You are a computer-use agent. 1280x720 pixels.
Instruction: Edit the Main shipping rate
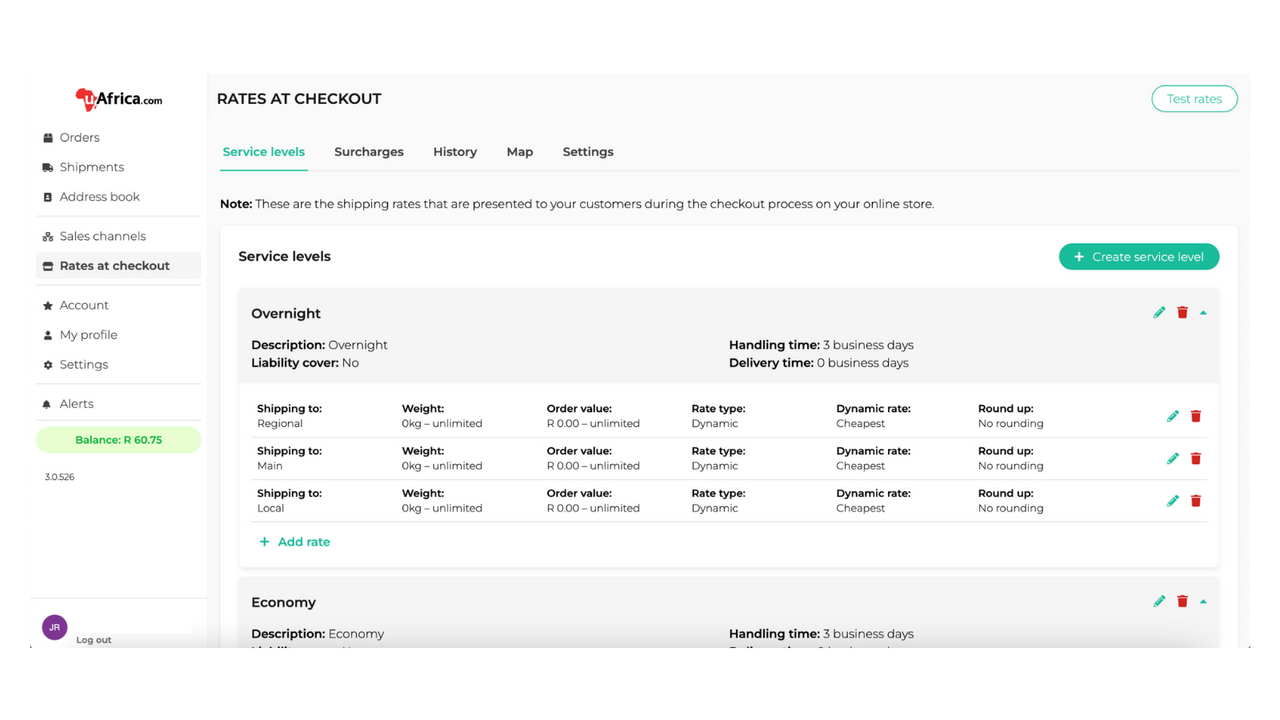pyautogui.click(x=1173, y=458)
